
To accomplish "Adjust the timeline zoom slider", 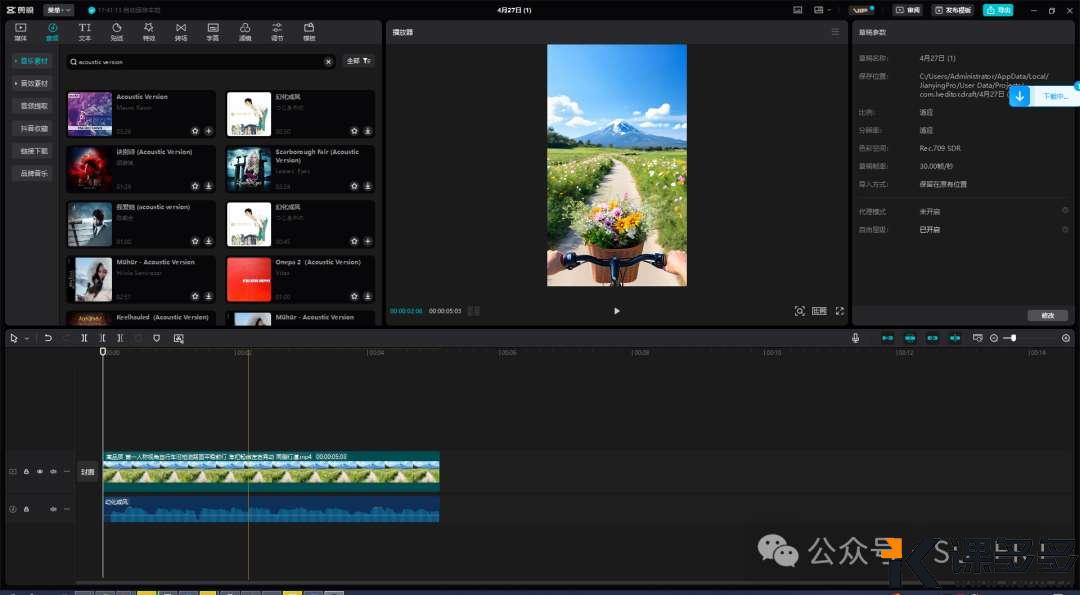I will [1013, 338].
